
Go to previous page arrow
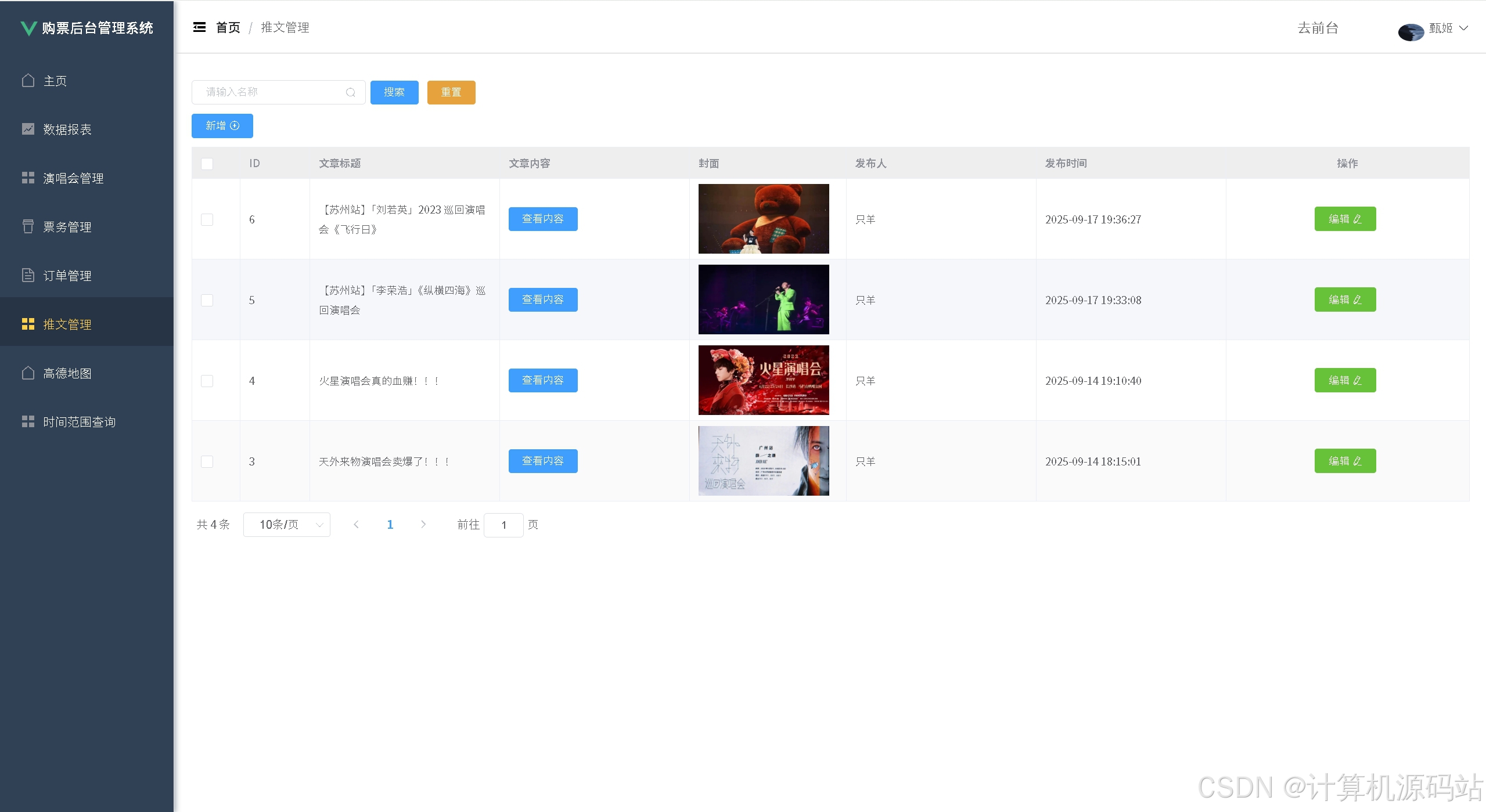[x=356, y=525]
